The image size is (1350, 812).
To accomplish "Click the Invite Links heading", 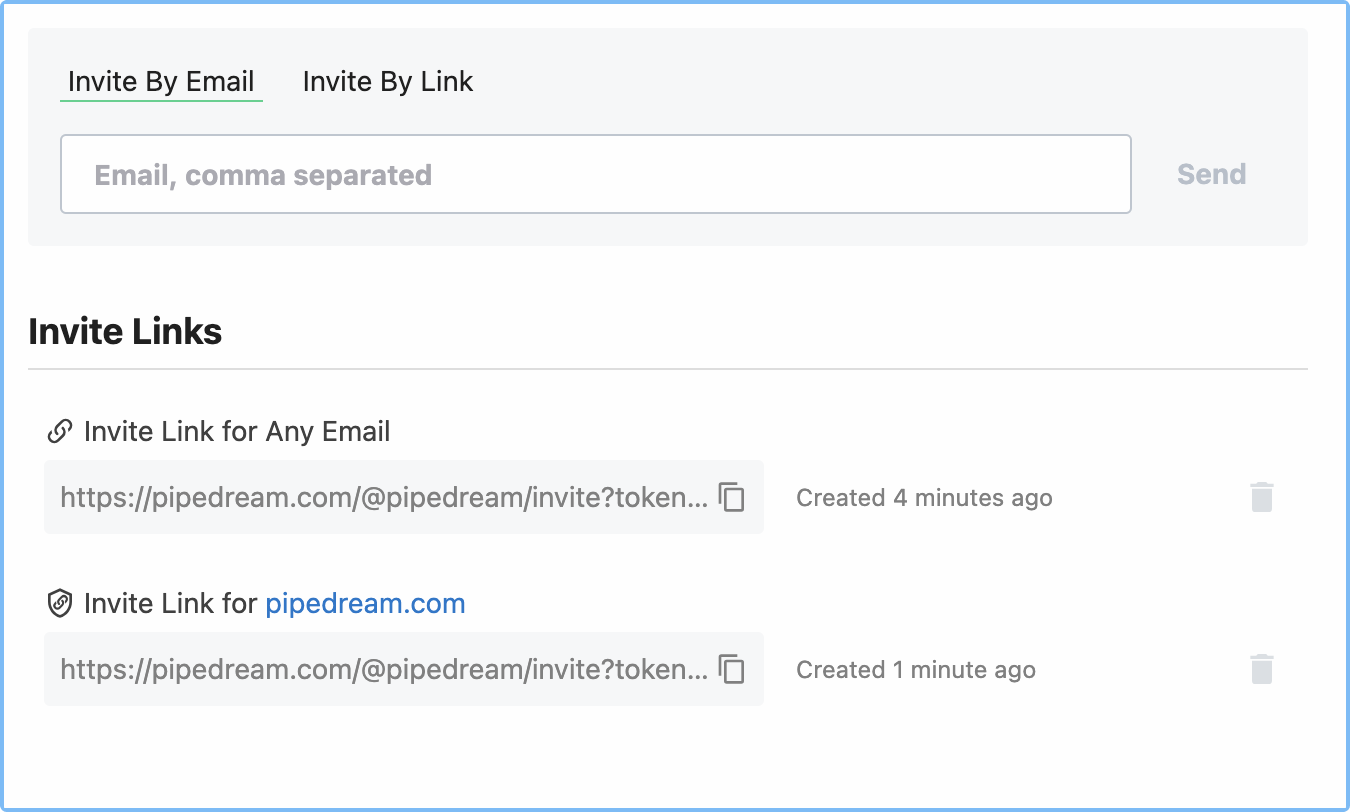I will click(x=126, y=331).
